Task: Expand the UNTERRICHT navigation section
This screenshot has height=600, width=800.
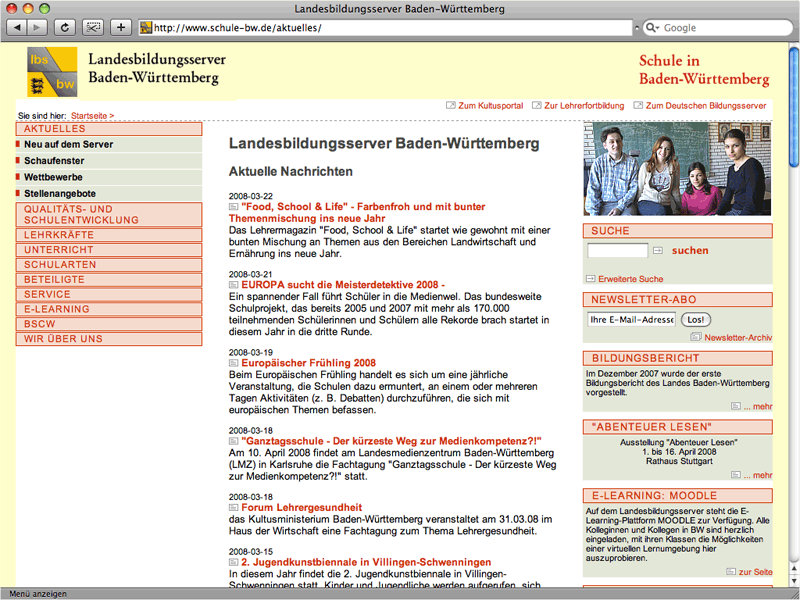Action: tap(109, 249)
